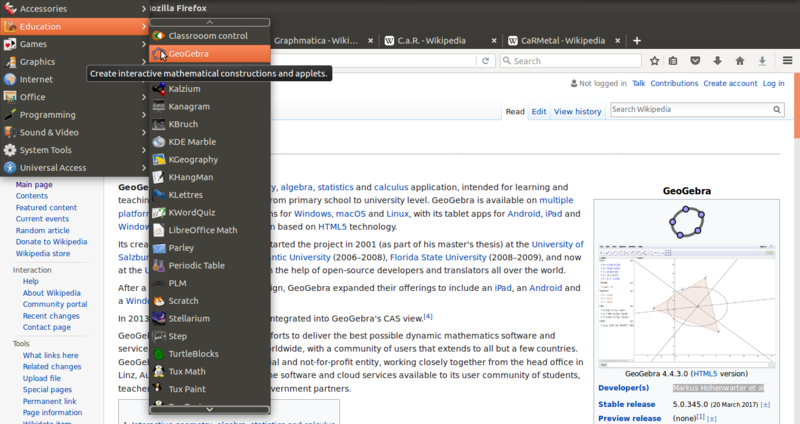Follow the Create account link
The width and height of the screenshot is (800, 424).
click(x=730, y=83)
